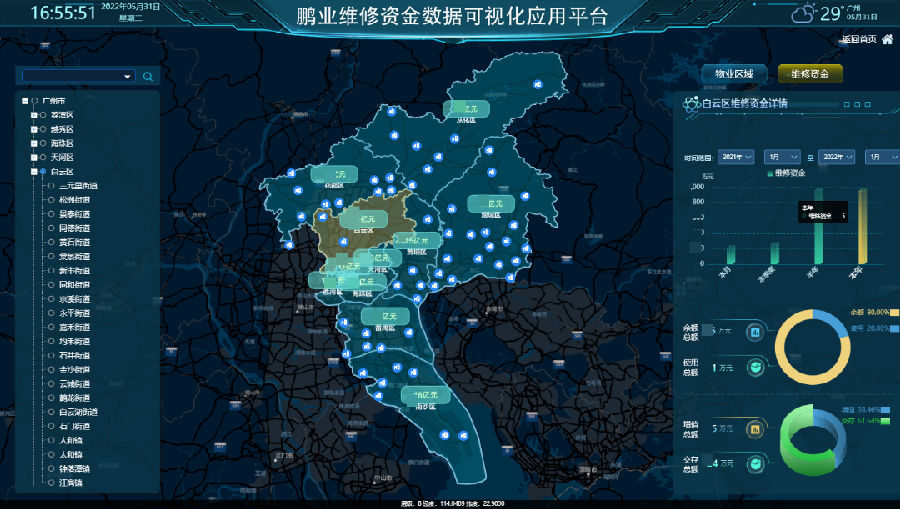Click the 返回首页 link
Image resolution: width=900 pixels, height=509 pixels.
[858, 40]
